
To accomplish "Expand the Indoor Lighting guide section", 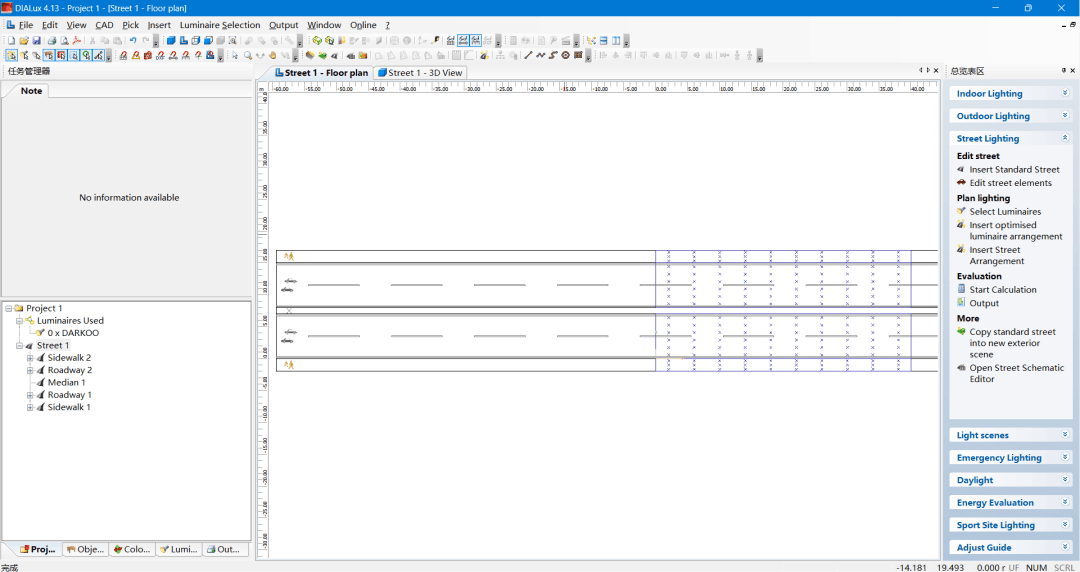I will click(1065, 93).
